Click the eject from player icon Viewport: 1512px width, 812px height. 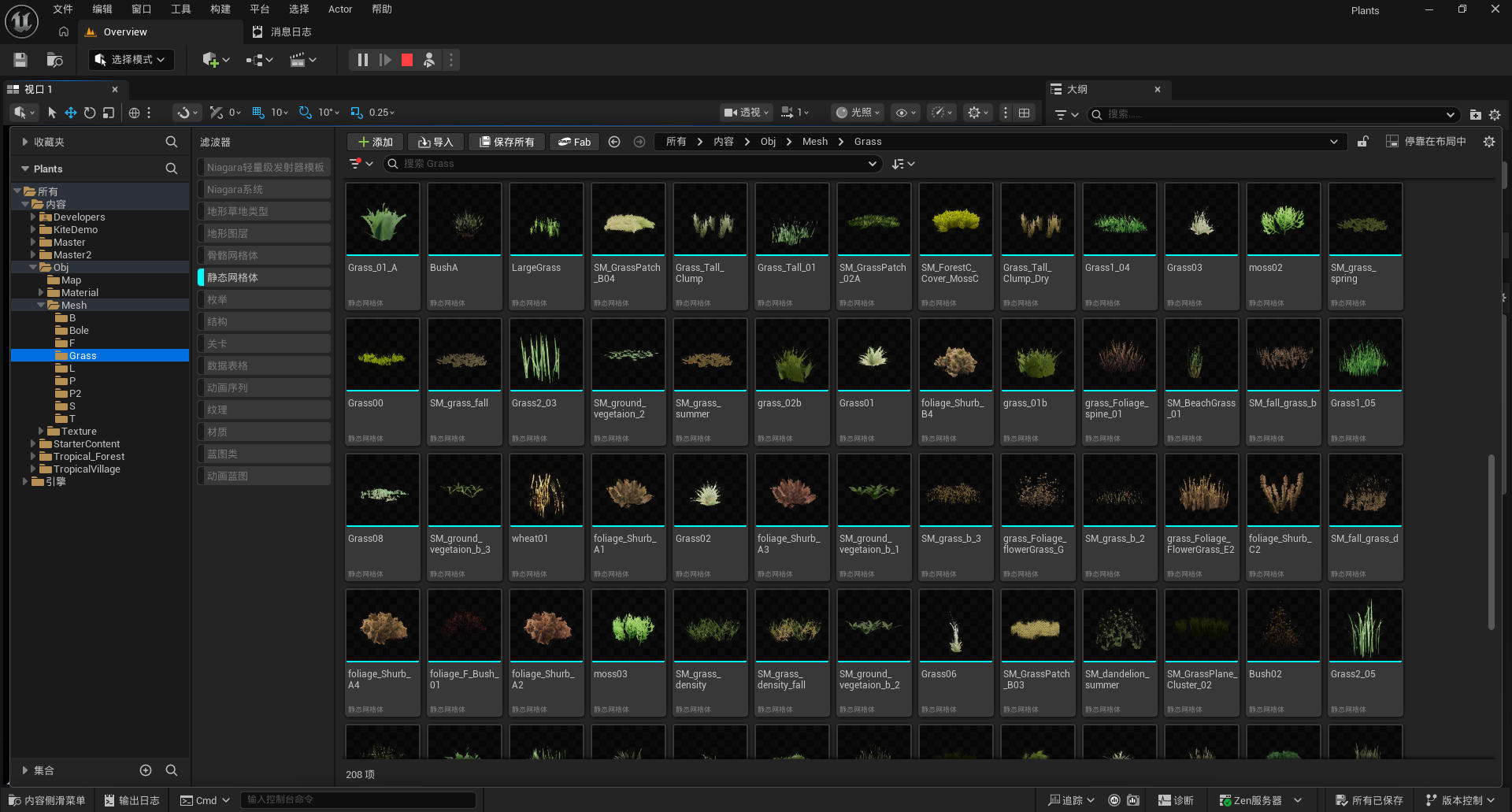[429, 60]
